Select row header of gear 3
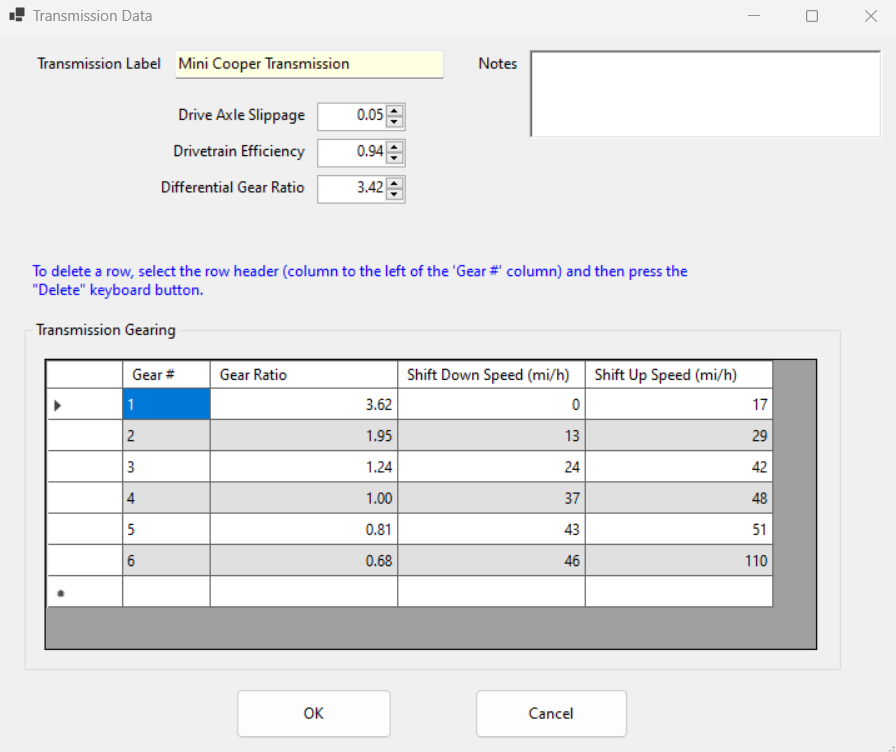896x752 pixels. [85, 467]
